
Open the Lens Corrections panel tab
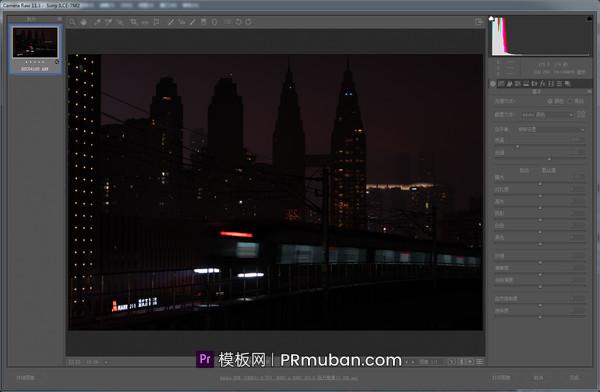coord(535,83)
